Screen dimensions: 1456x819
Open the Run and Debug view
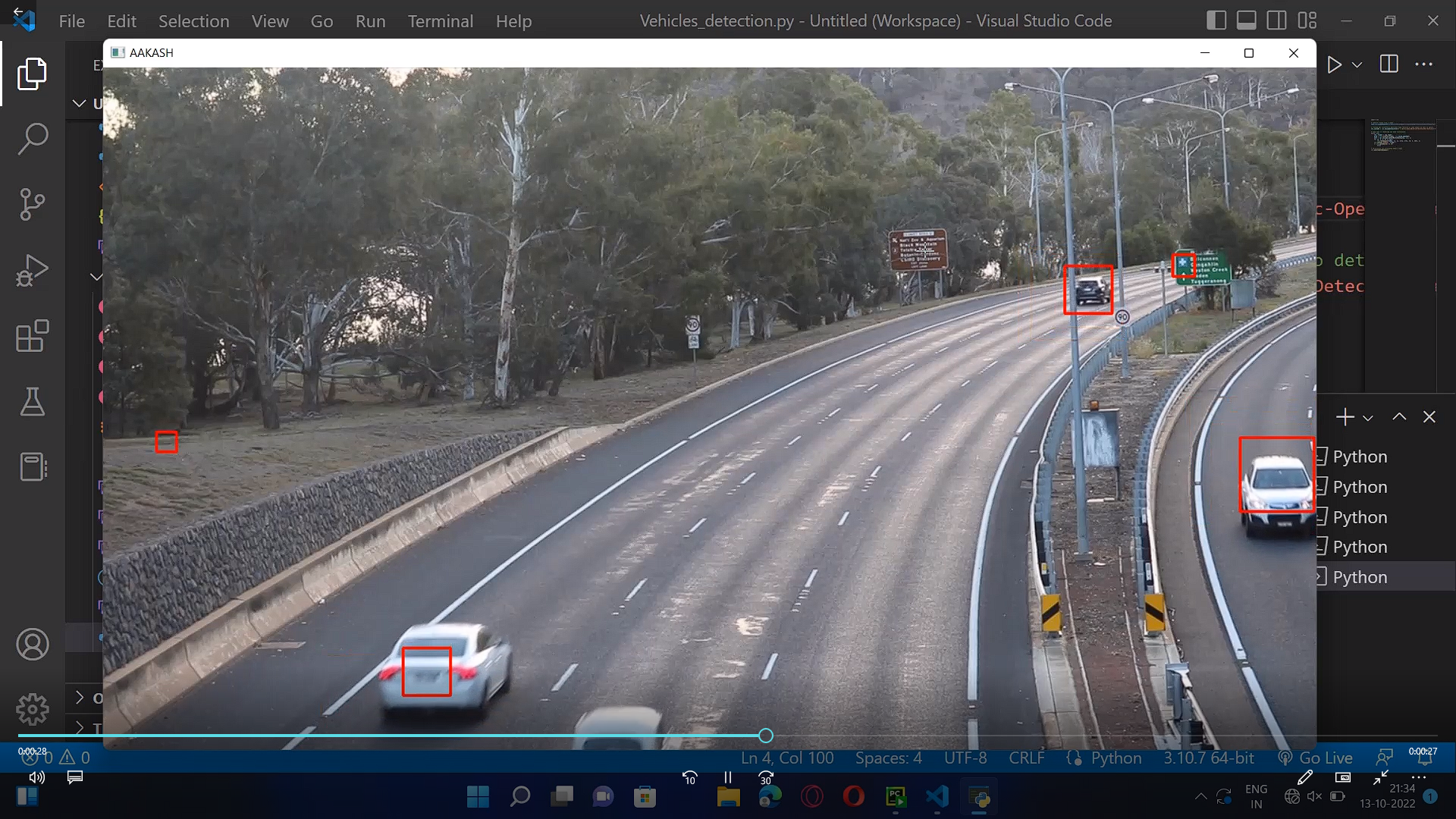tap(32, 270)
